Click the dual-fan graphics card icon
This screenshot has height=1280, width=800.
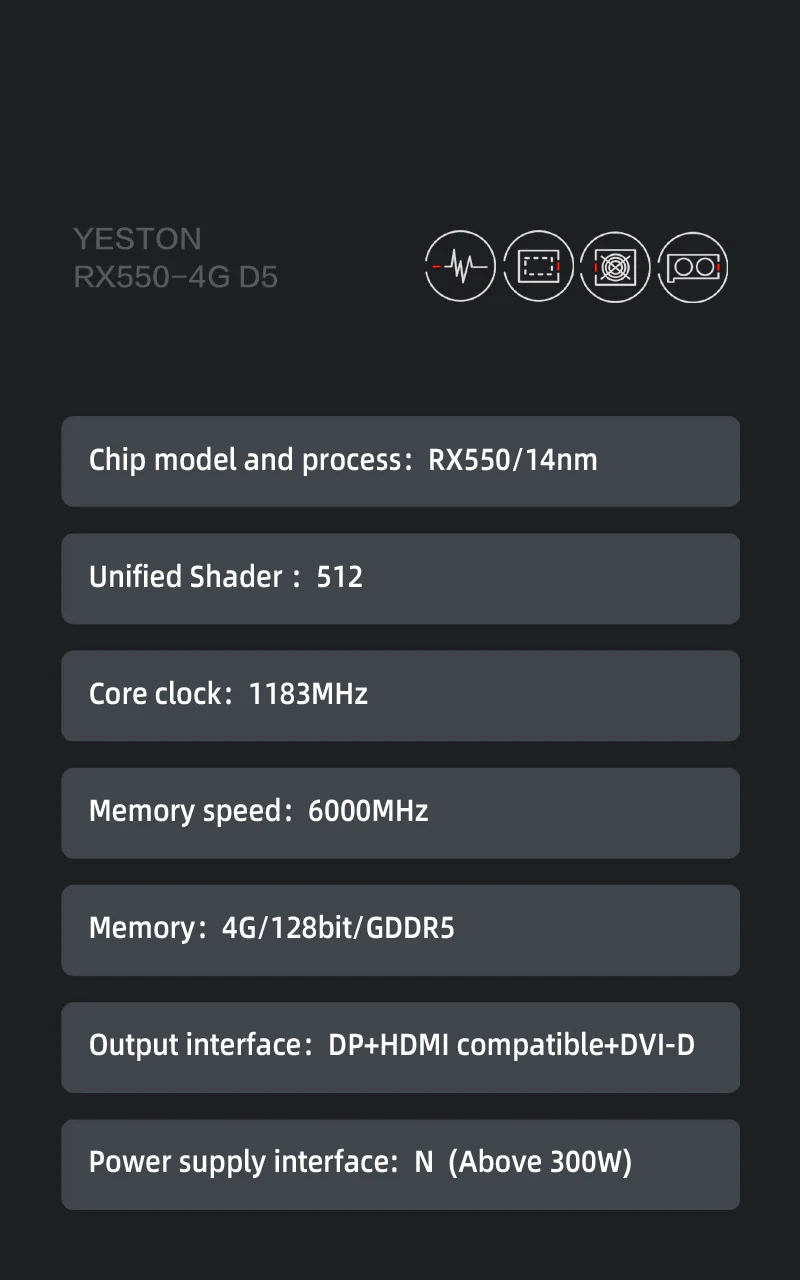(693, 266)
